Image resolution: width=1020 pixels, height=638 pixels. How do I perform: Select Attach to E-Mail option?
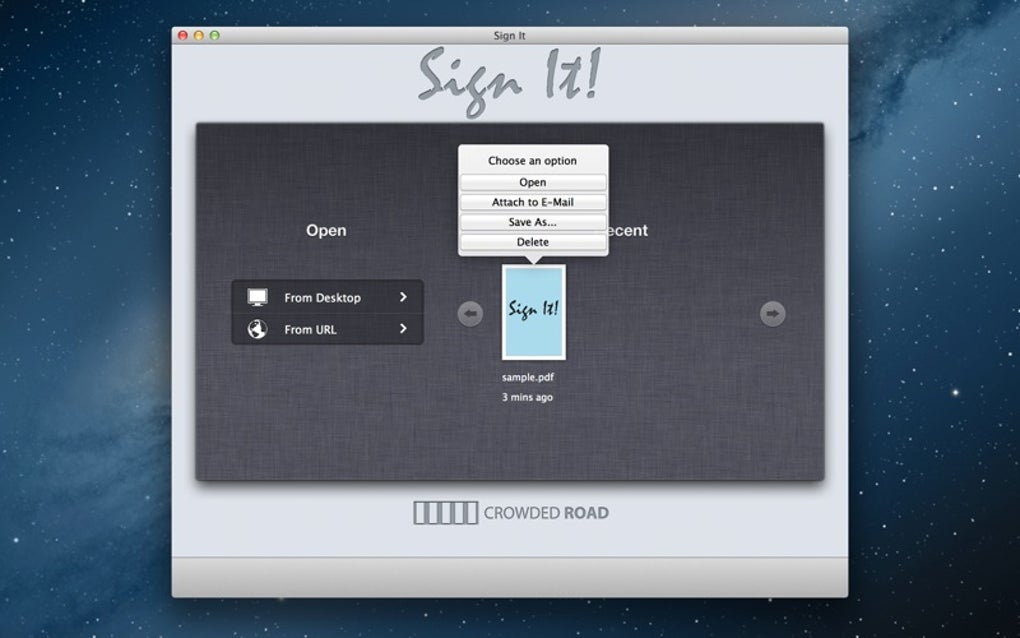[533, 201]
